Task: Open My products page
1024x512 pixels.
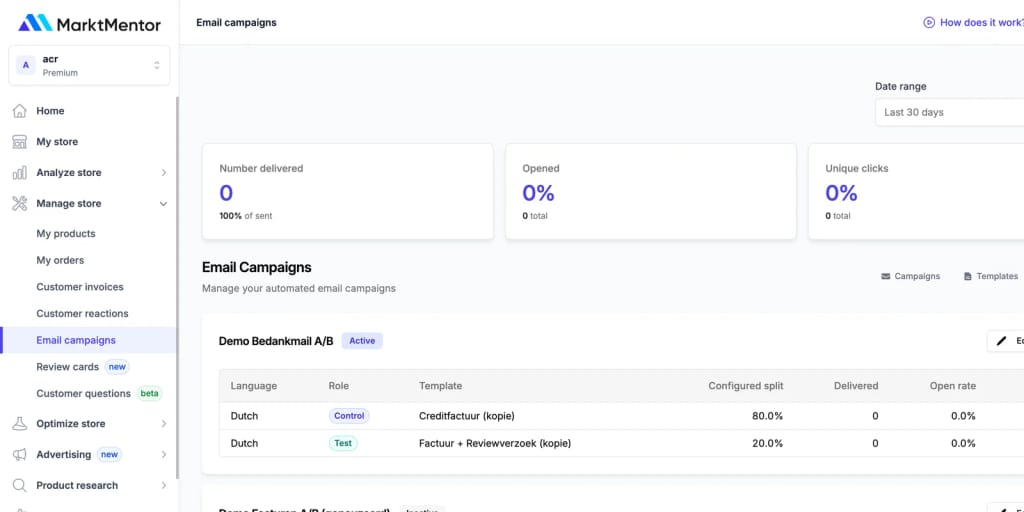Action: coord(66,234)
